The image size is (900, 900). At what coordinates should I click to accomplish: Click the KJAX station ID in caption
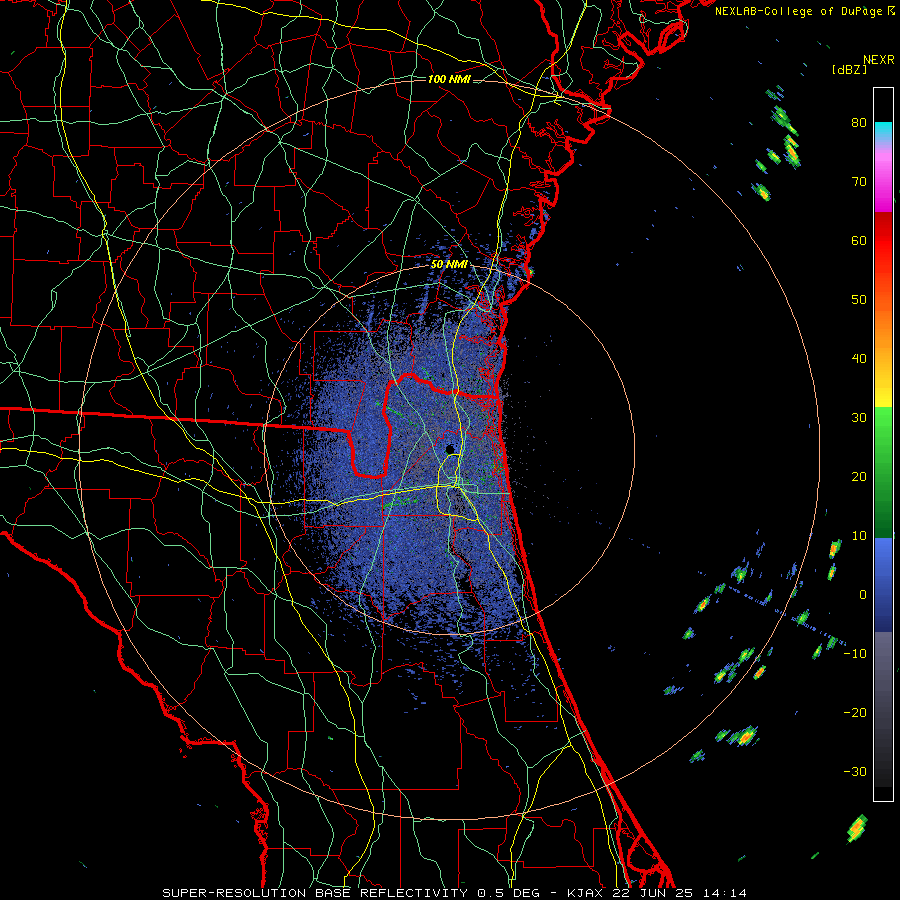pos(585,893)
